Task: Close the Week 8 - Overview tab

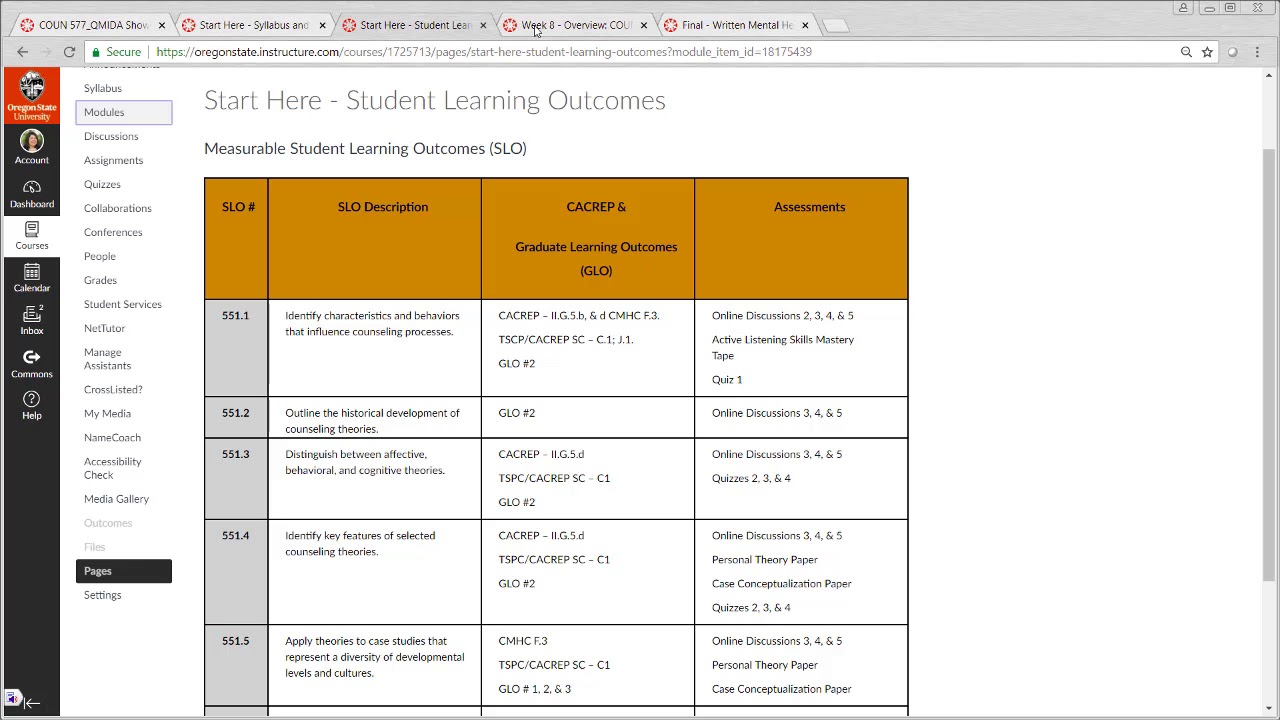Action: pyautogui.click(x=643, y=25)
